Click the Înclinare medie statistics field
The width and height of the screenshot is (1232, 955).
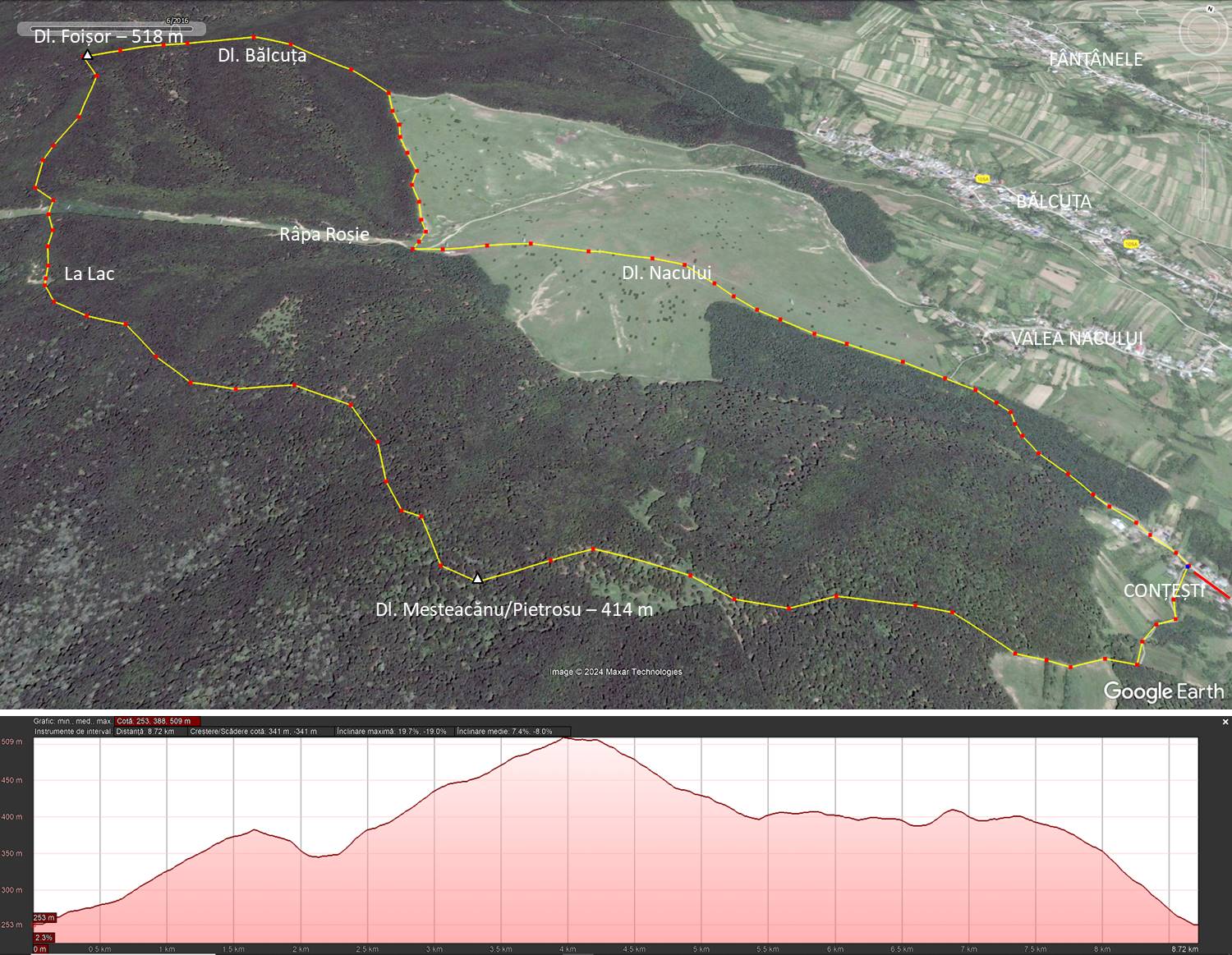504,731
